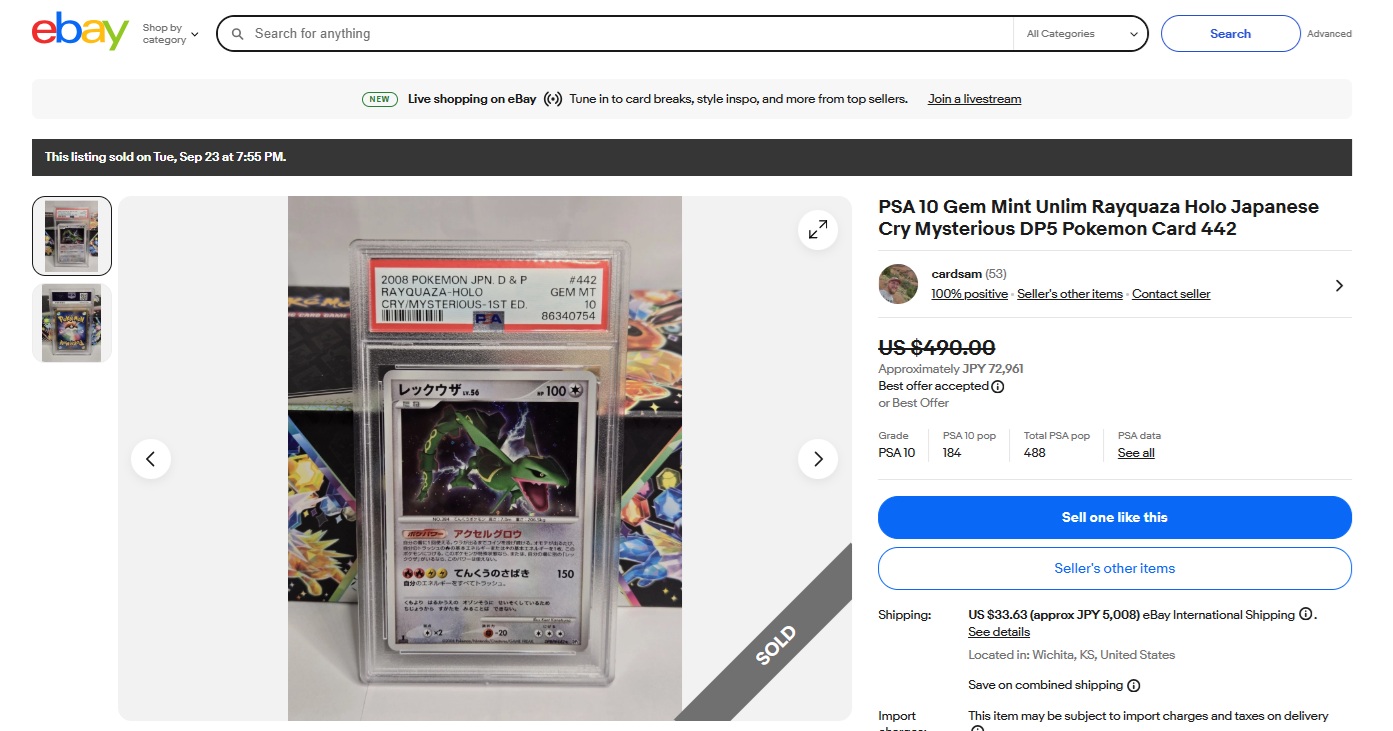The width and height of the screenshot is (1393, 731).
Task: Open Shop by category dropdown
Action: [170, 34]
